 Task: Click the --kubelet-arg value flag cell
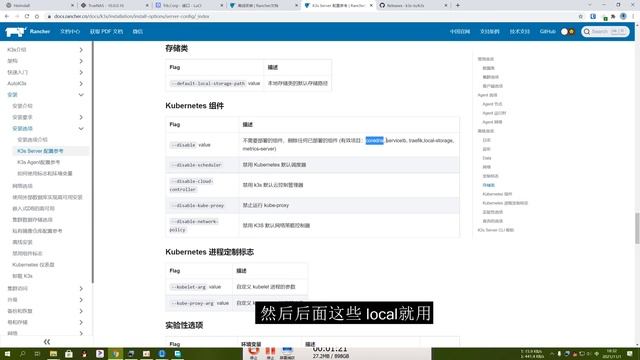[x=199, y=287]
